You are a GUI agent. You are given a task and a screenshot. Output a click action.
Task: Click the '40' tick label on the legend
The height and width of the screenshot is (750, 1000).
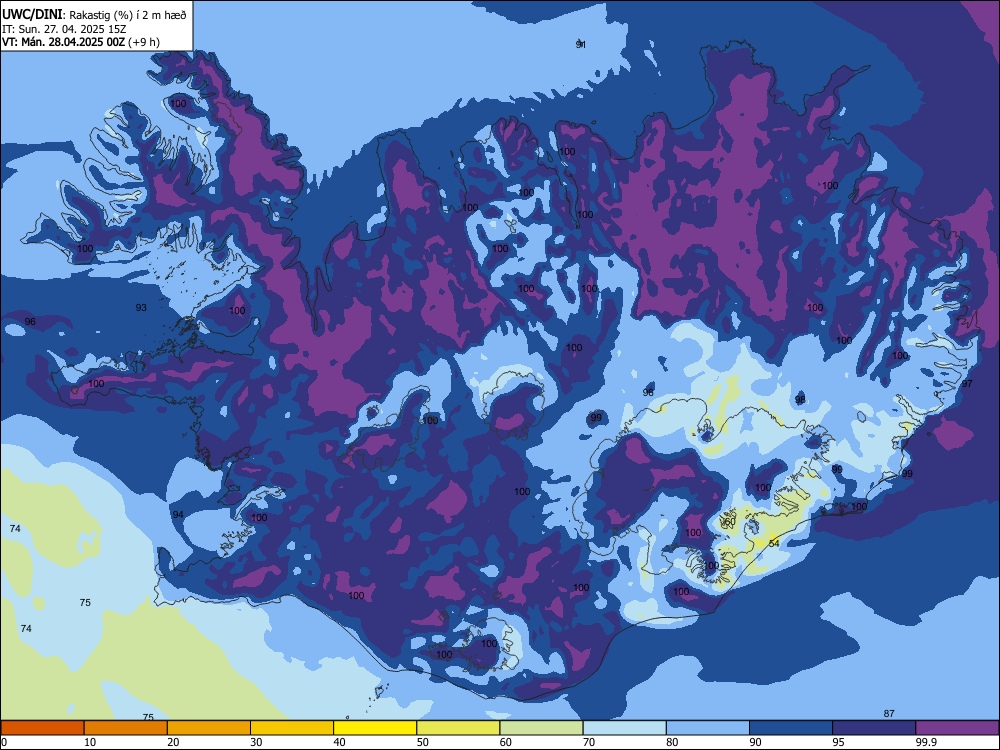(x=339, y=742)
